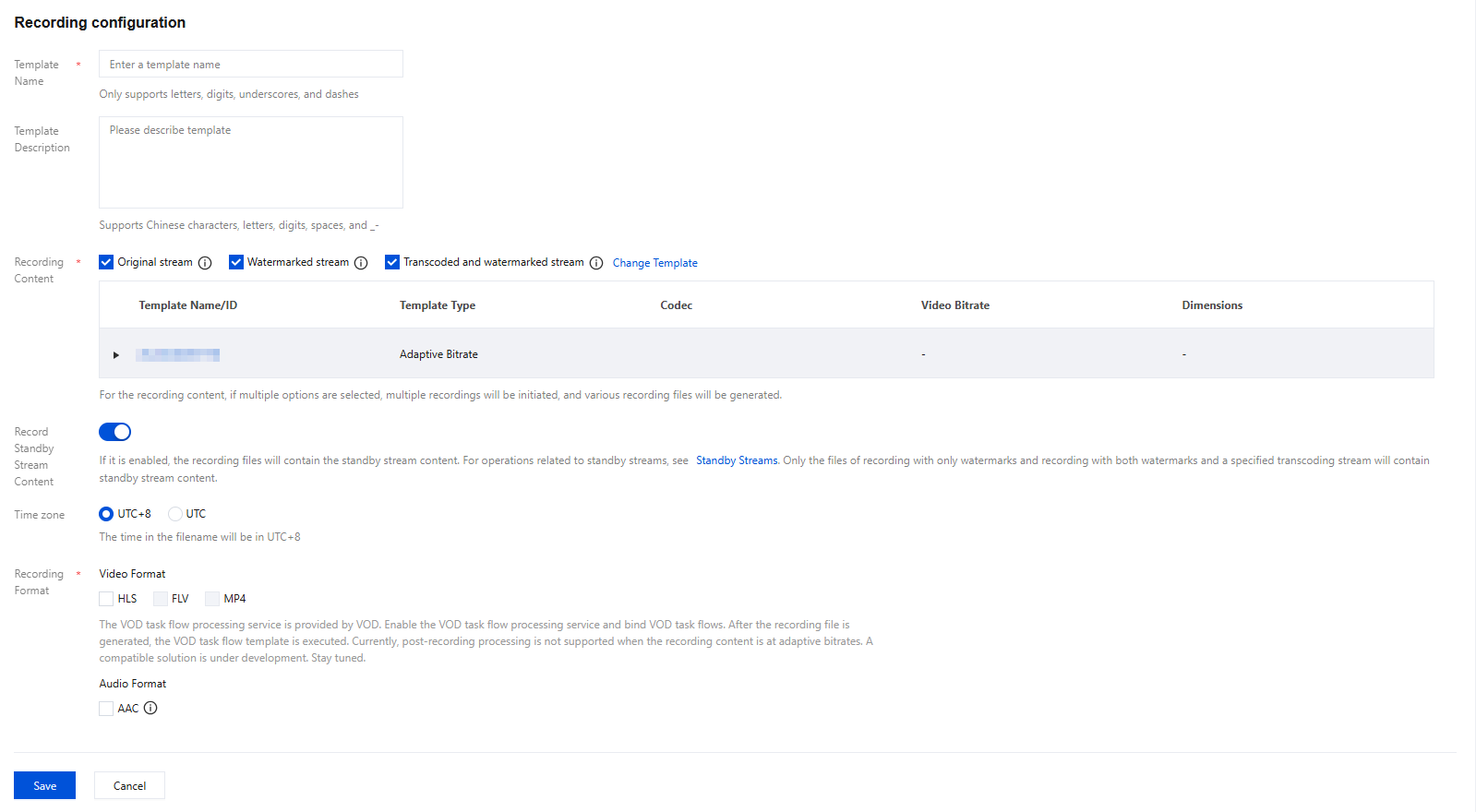The image size is (1476, 812).
Task: Enable the HLS video format
Action: 106,599
